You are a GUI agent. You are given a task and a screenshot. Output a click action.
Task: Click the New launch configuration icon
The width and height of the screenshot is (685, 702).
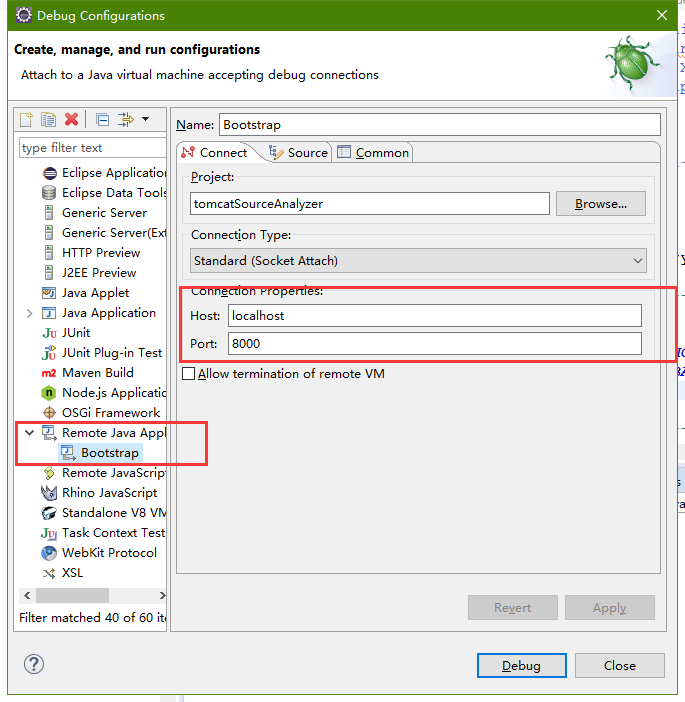coord(26,120)
